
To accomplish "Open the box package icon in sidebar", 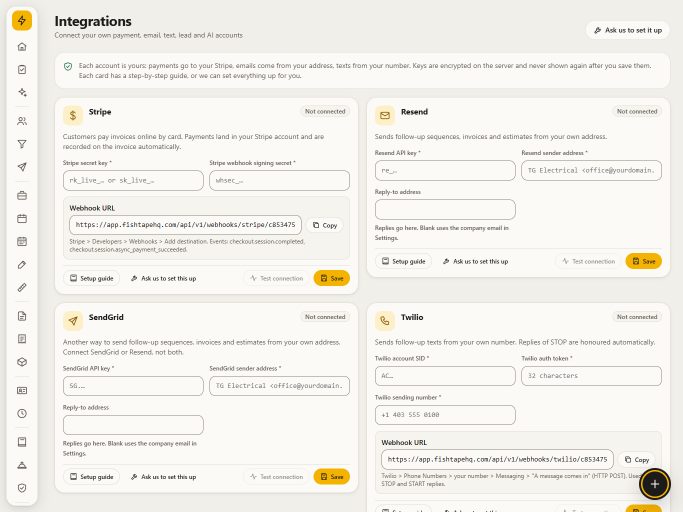I will (x=22, y=362).
